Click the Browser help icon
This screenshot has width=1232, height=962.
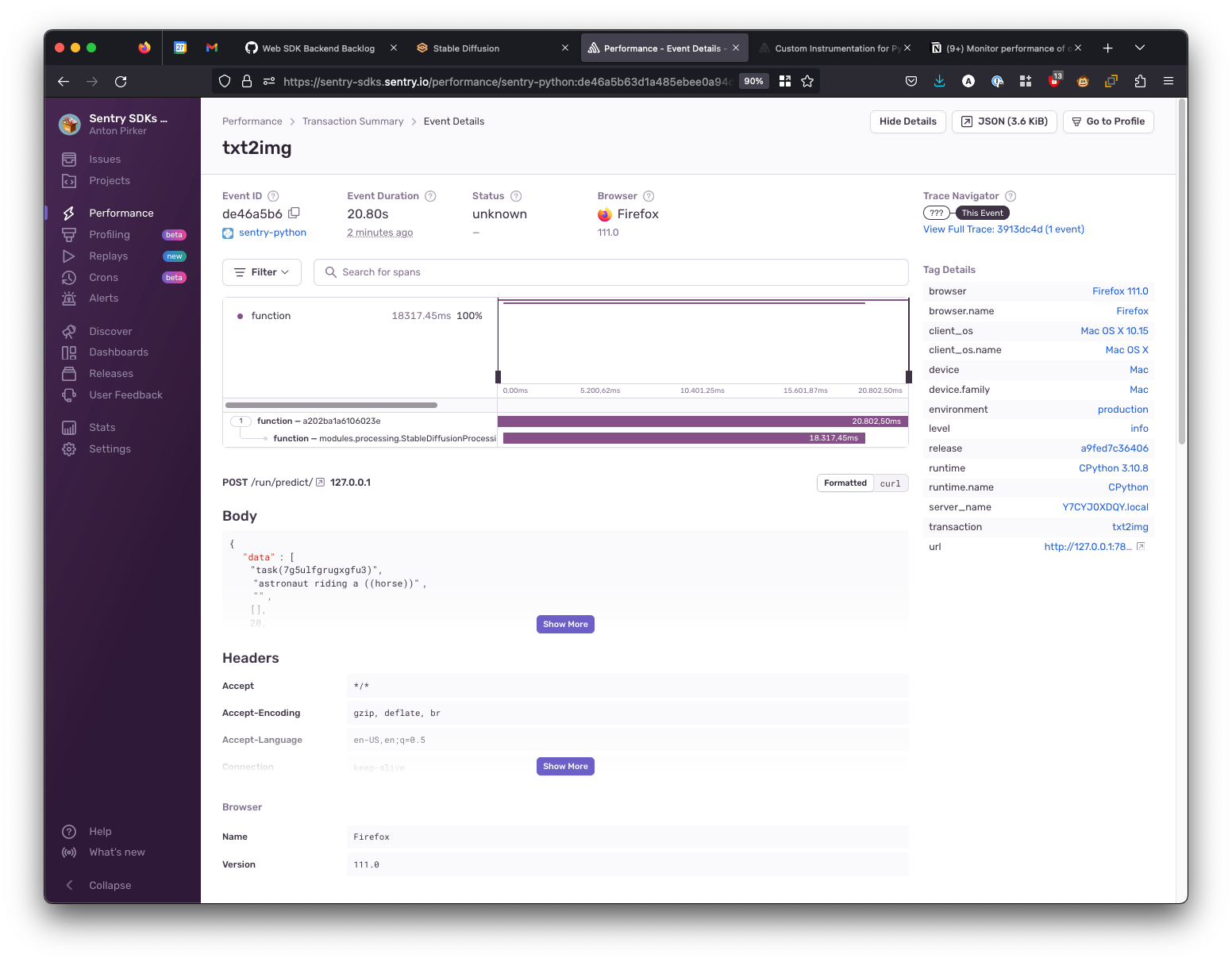pos(649,196)
